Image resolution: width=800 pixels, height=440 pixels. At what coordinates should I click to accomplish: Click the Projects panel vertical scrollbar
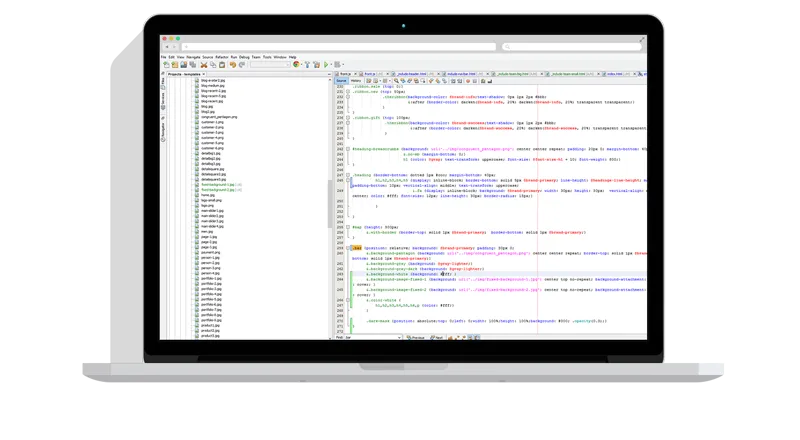(x=332, y=200)
